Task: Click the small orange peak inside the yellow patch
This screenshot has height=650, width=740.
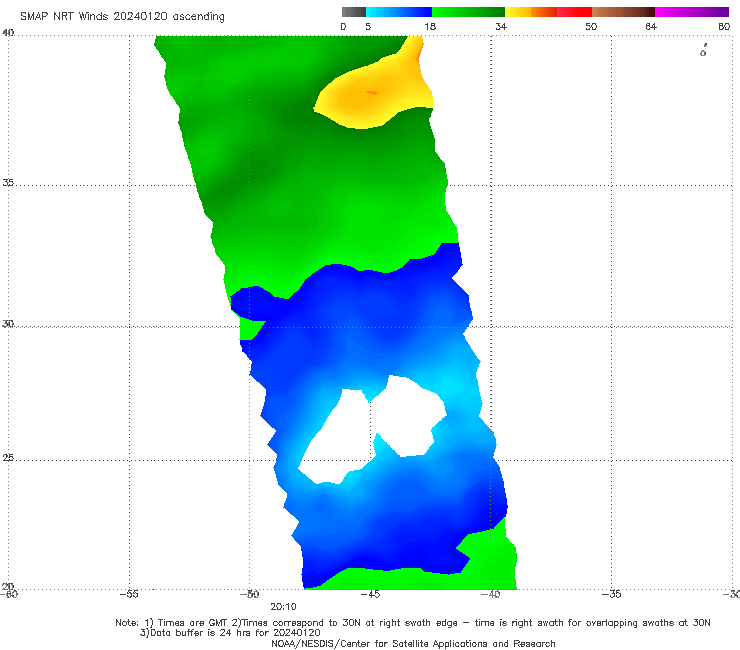Action: 371,93
